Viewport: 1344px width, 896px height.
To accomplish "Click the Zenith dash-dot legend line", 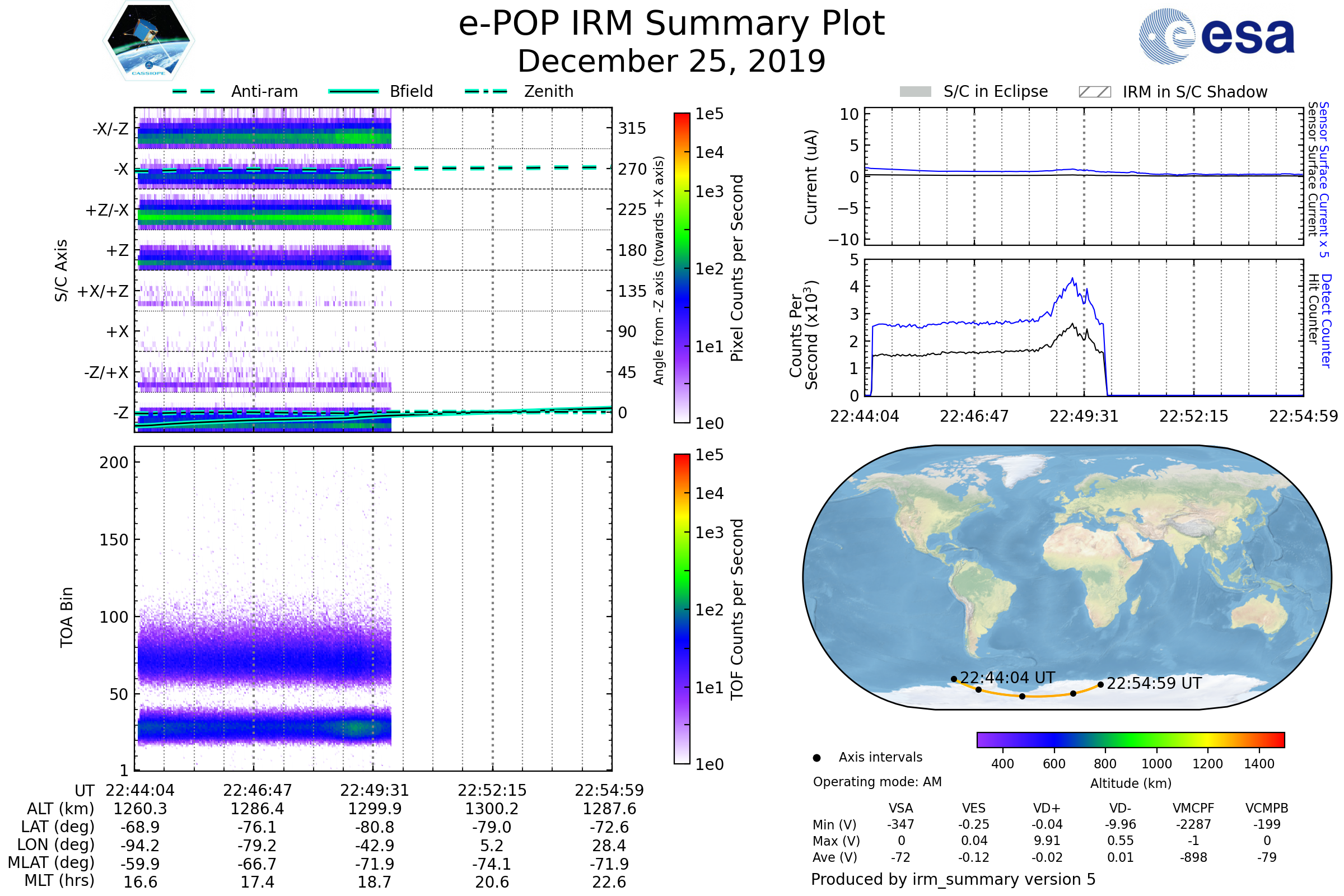I will (486, 91).
